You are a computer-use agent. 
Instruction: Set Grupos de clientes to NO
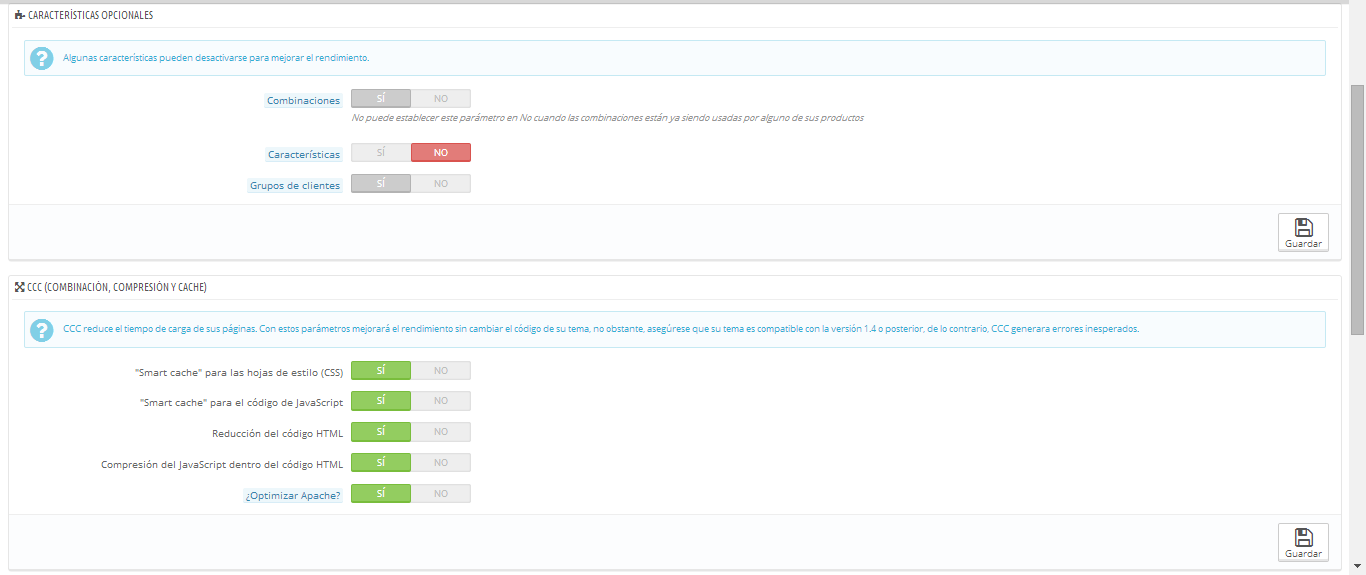point(441,184)
